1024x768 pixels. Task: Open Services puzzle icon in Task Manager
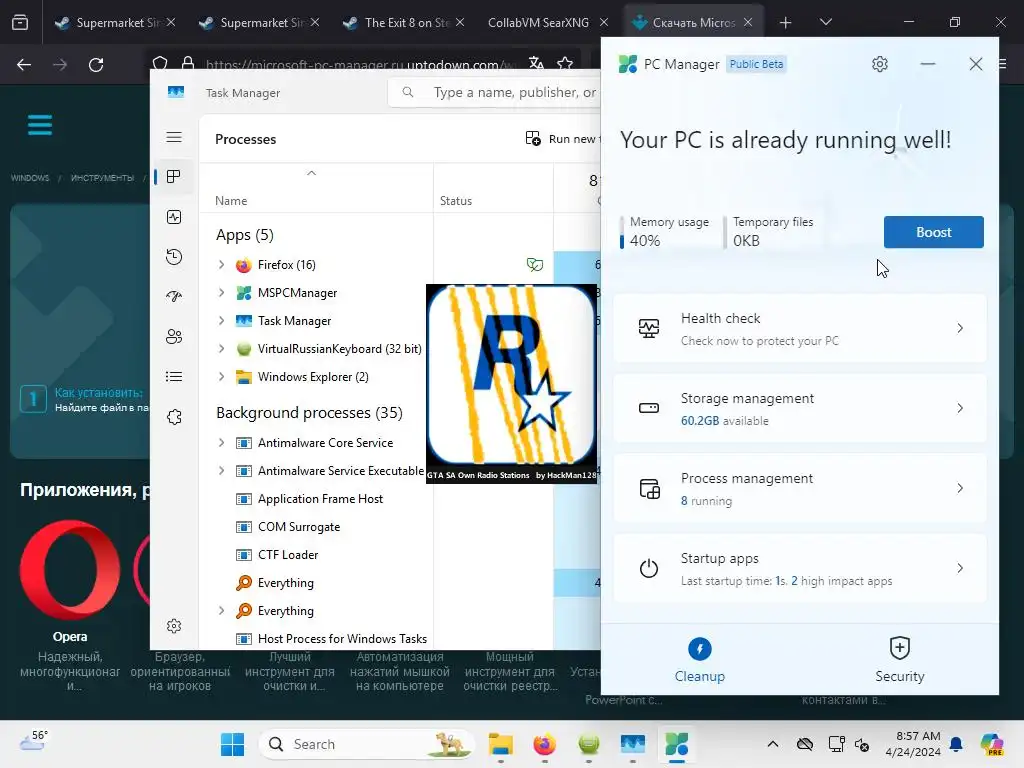click(x=174, y=417)
